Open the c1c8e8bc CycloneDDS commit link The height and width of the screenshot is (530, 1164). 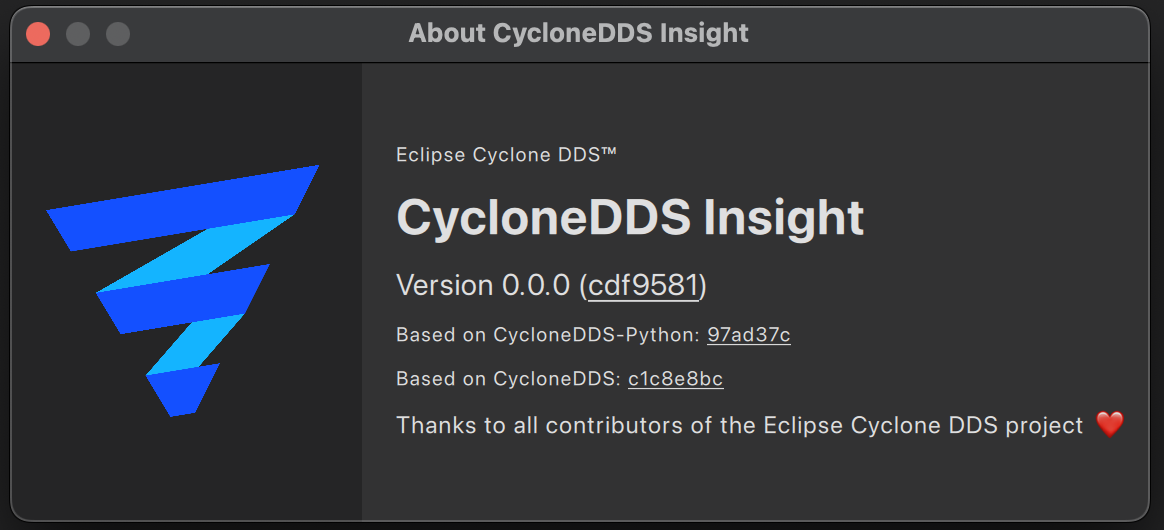pyautogui.click(x=675, y=379)
